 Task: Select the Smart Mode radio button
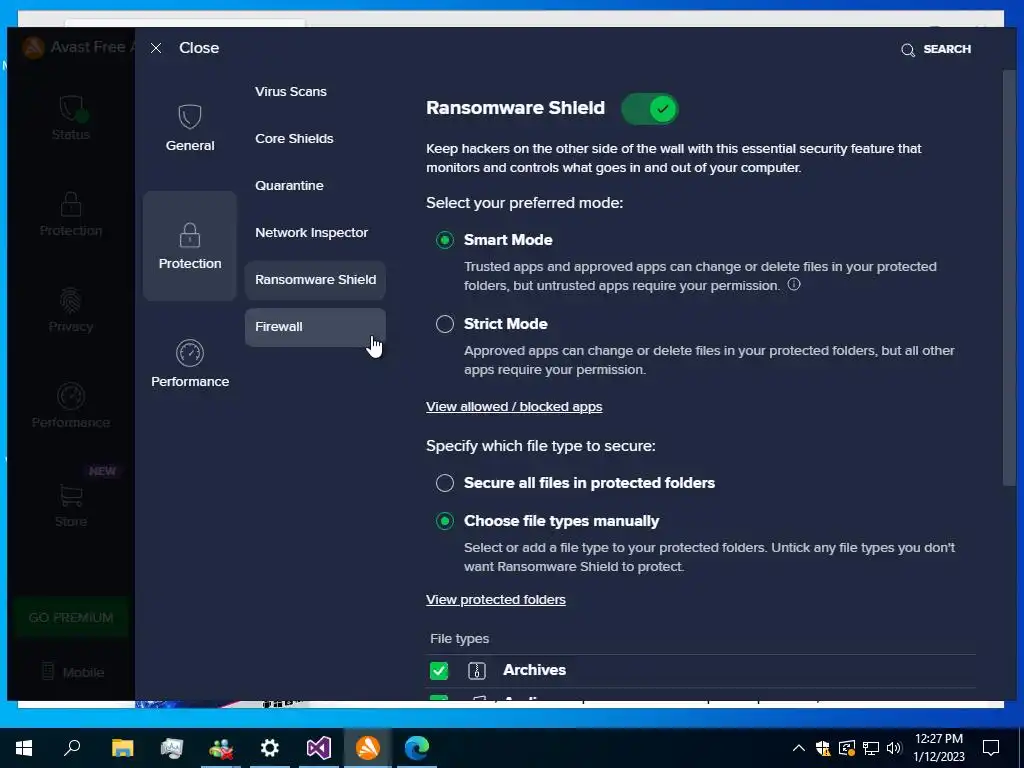[445, 240]
